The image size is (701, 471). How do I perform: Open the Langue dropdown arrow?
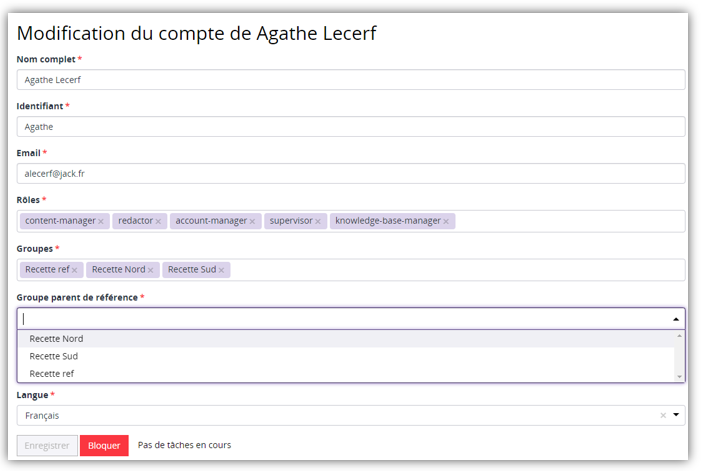pyautogui.click(x=676, y=415)
